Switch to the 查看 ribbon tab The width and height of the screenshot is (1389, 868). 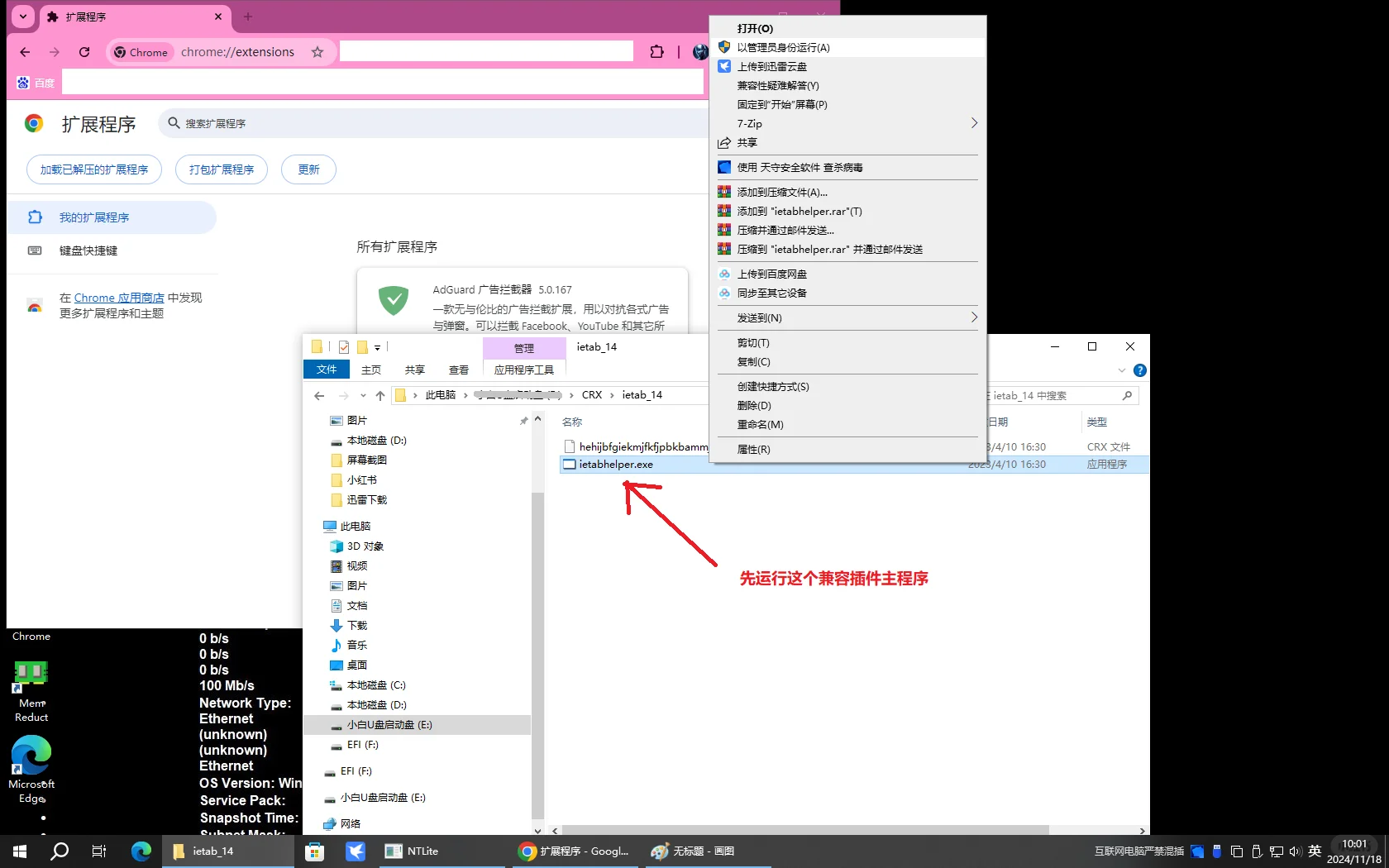tap(459, 370)
